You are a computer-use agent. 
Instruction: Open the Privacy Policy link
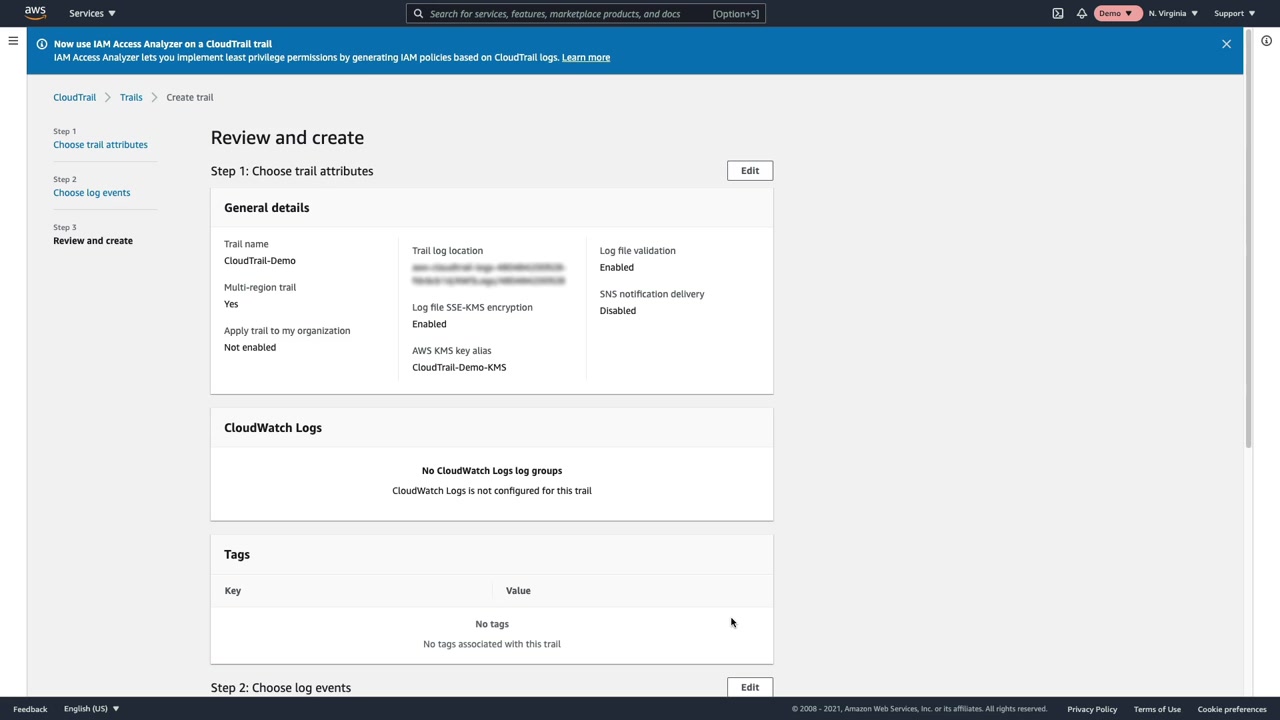(x=1092, y=709)
